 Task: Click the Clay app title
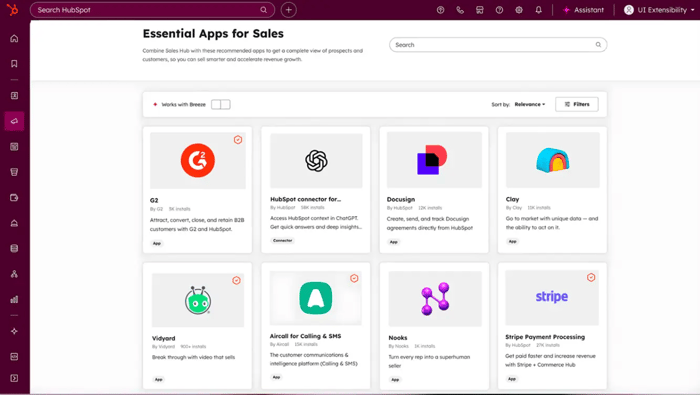[512, 199]
